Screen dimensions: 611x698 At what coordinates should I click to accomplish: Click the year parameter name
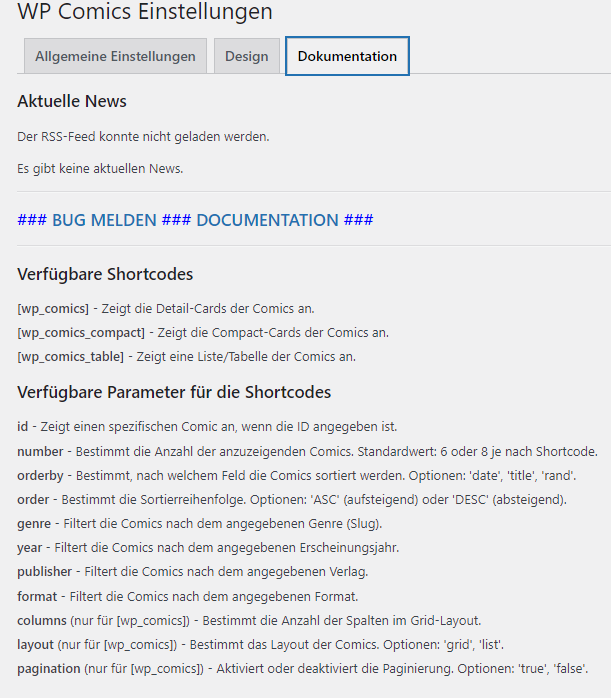(x=29, y=548)
